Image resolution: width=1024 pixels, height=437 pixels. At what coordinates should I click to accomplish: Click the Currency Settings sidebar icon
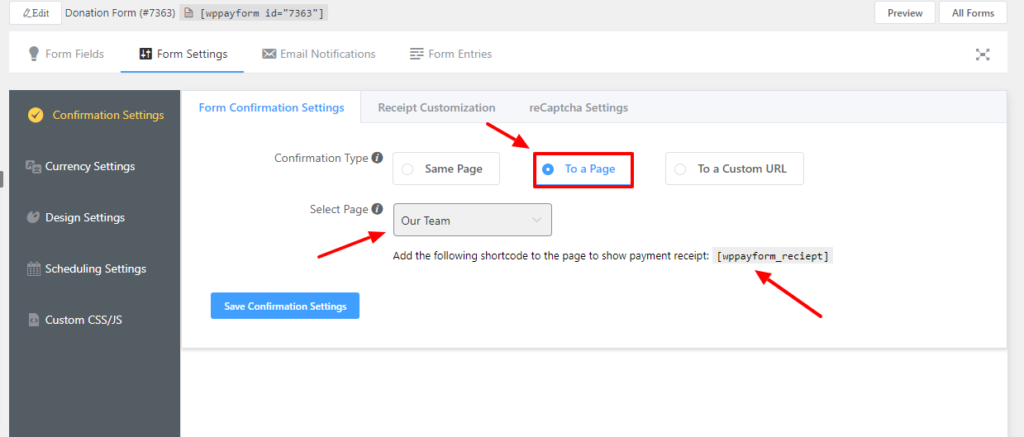pyautogui.click(x=33, y=166)
